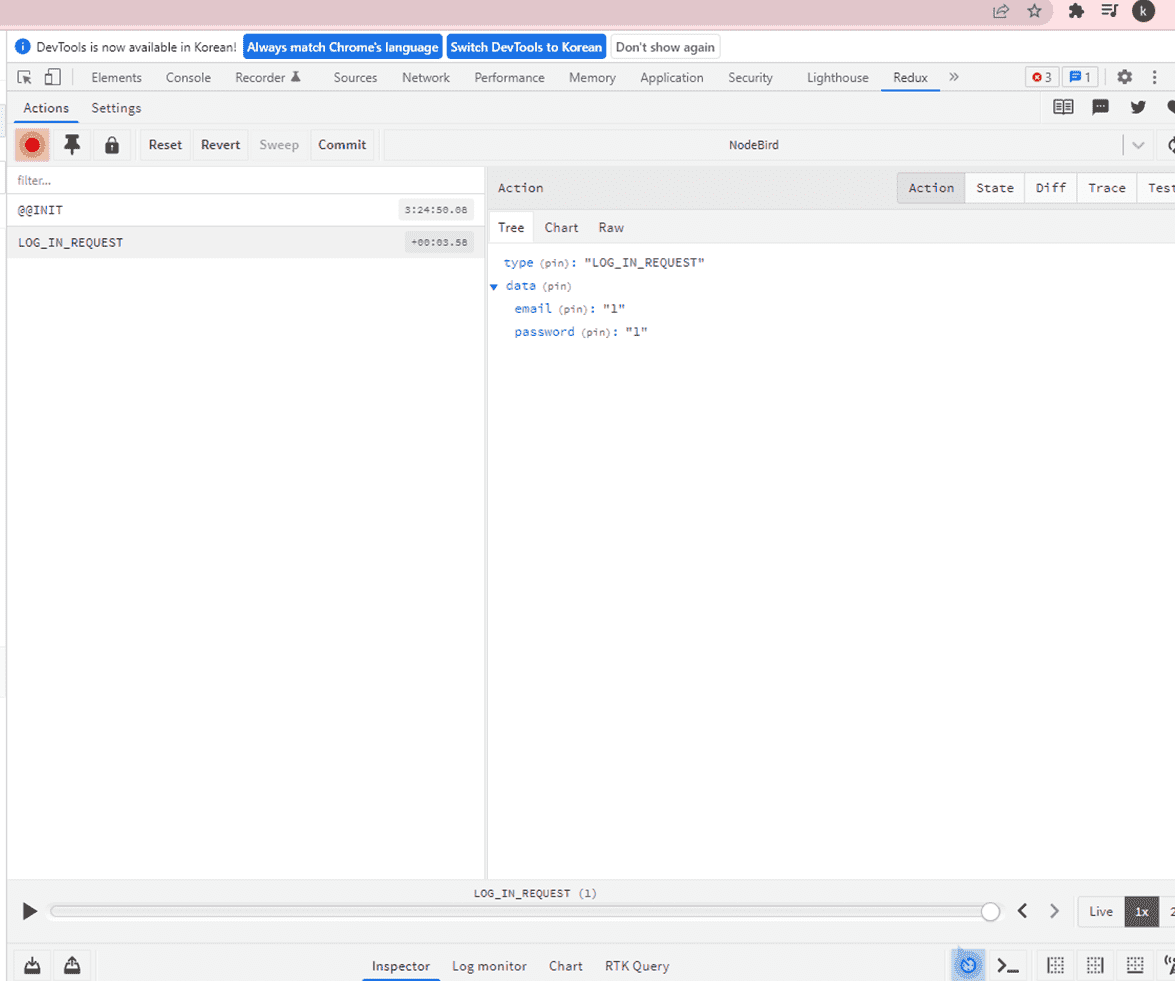Step to previous action with left chevron
Viewport: 1175px width, 981px height.
point(1022,911)
